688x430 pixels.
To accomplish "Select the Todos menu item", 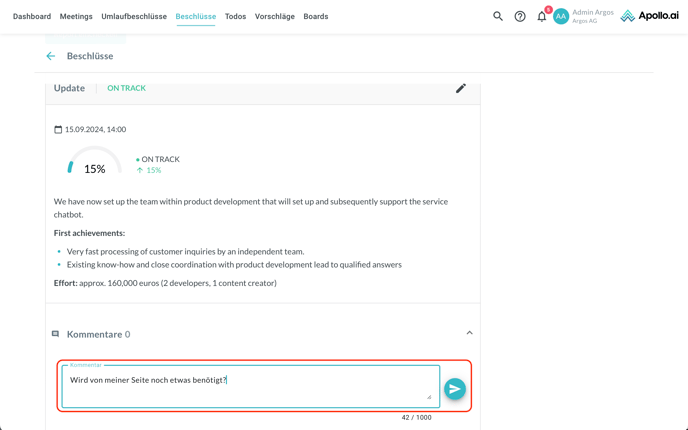I will click(x=235, y=17).
